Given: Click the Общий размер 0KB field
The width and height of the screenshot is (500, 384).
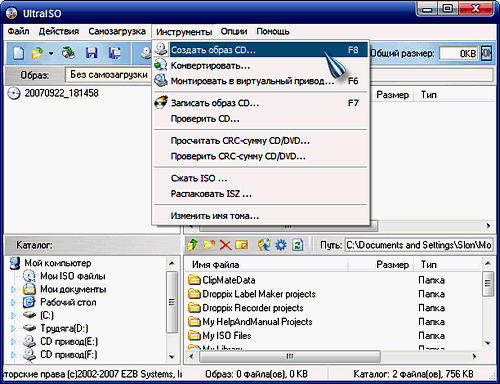Looking at the screenshot, I should [459, 53].
